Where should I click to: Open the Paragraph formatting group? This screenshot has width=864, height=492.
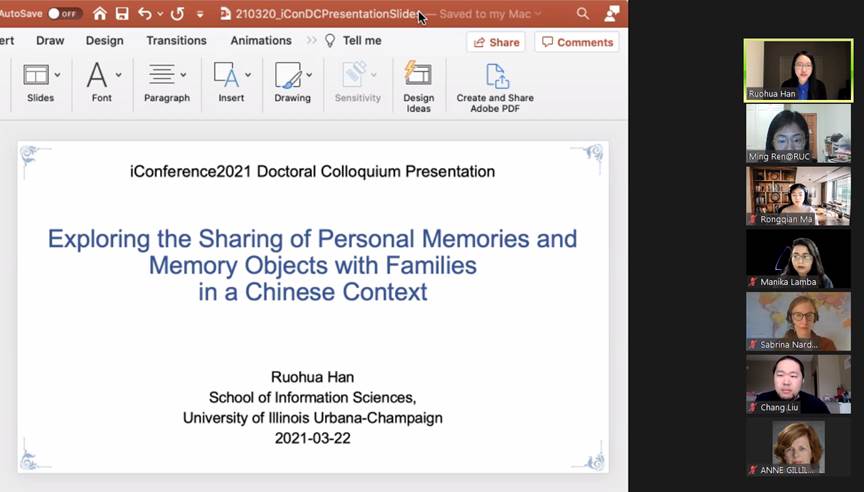click(x=166, y=84)
